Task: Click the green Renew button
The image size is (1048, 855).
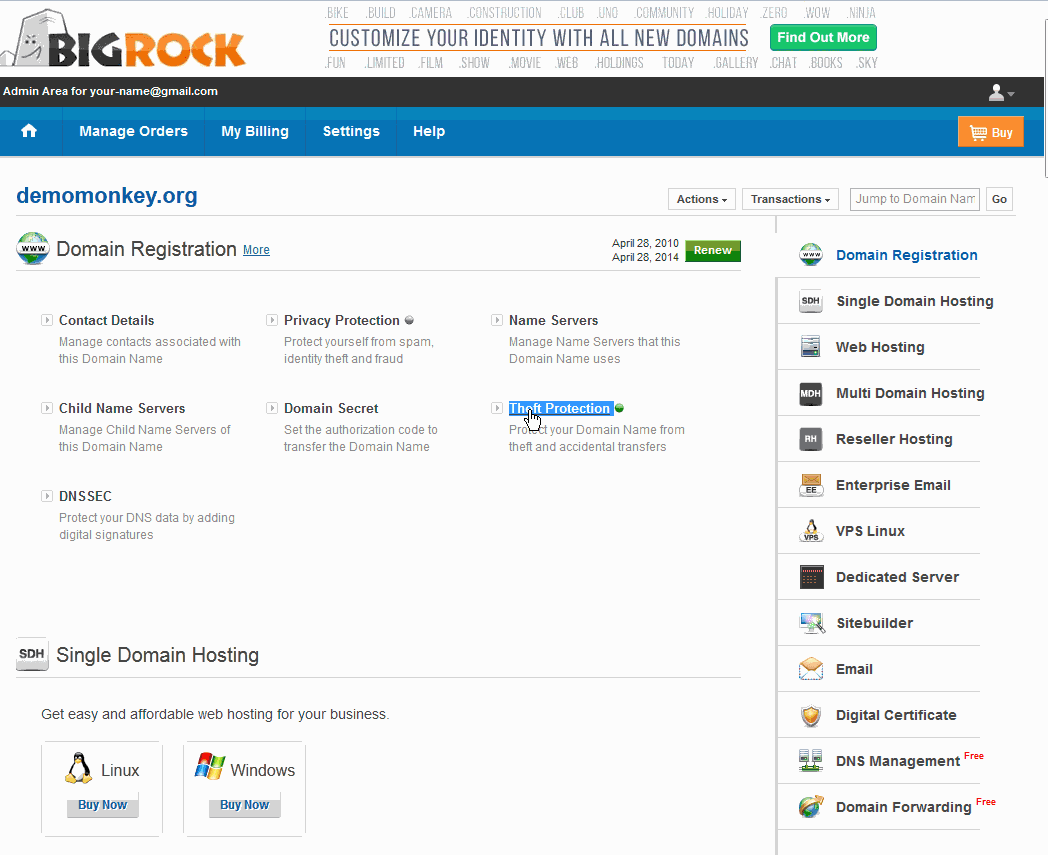Action: (713, 250)
